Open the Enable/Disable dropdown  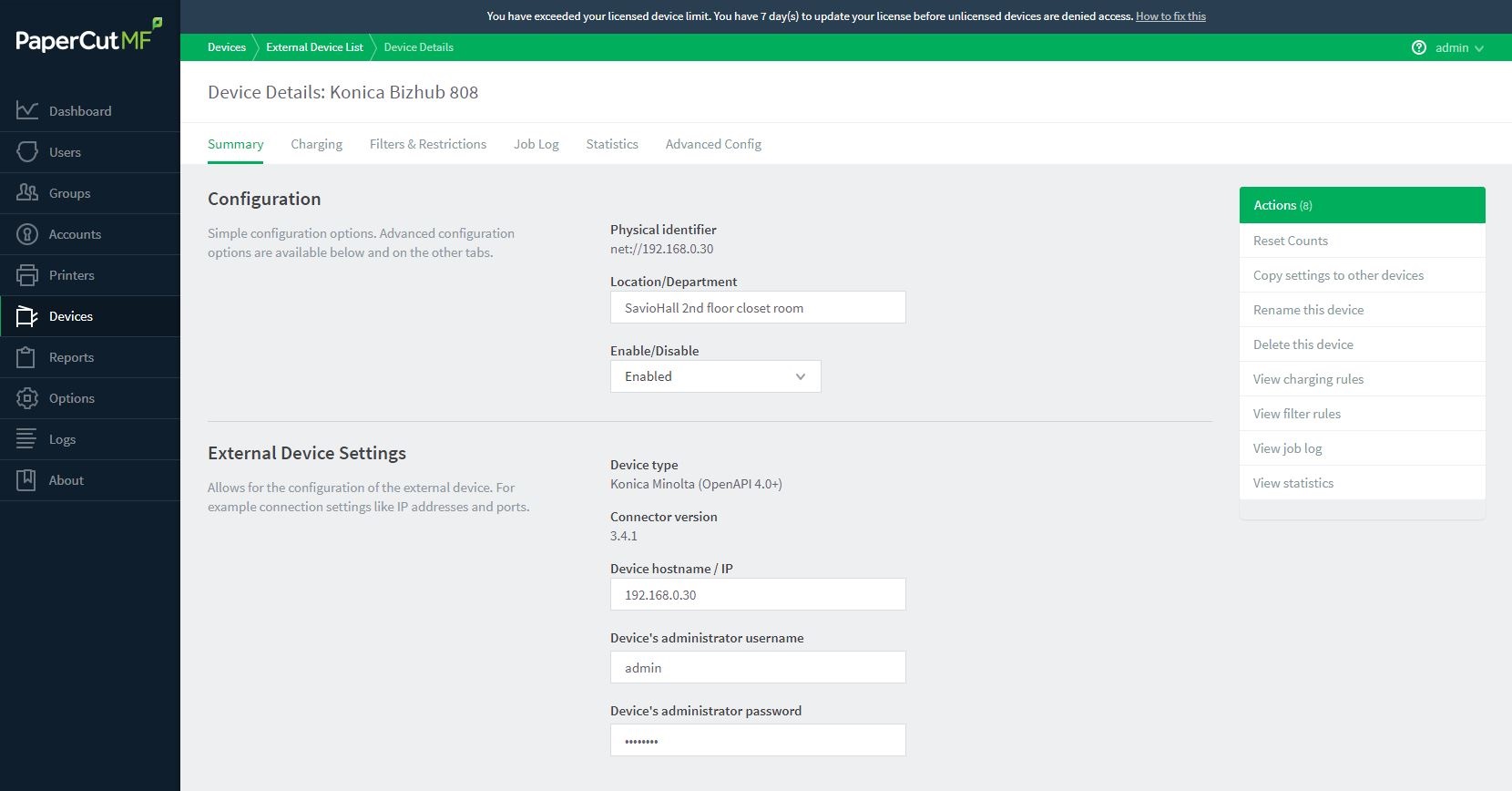pyautogui.click(x=715, y=376)
